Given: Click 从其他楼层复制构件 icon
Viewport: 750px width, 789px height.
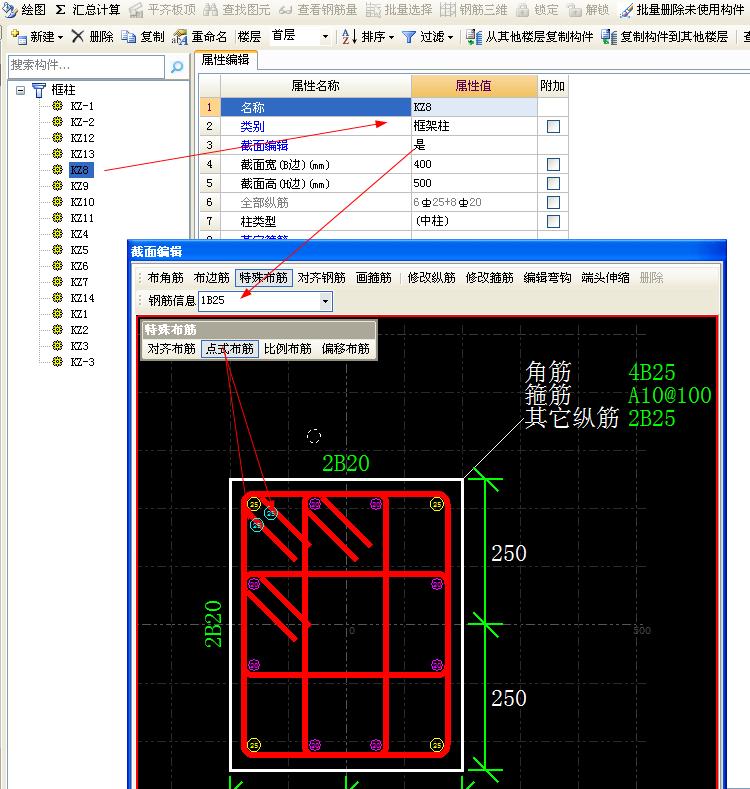Looking at the screenshot, I should click(473, 37).
